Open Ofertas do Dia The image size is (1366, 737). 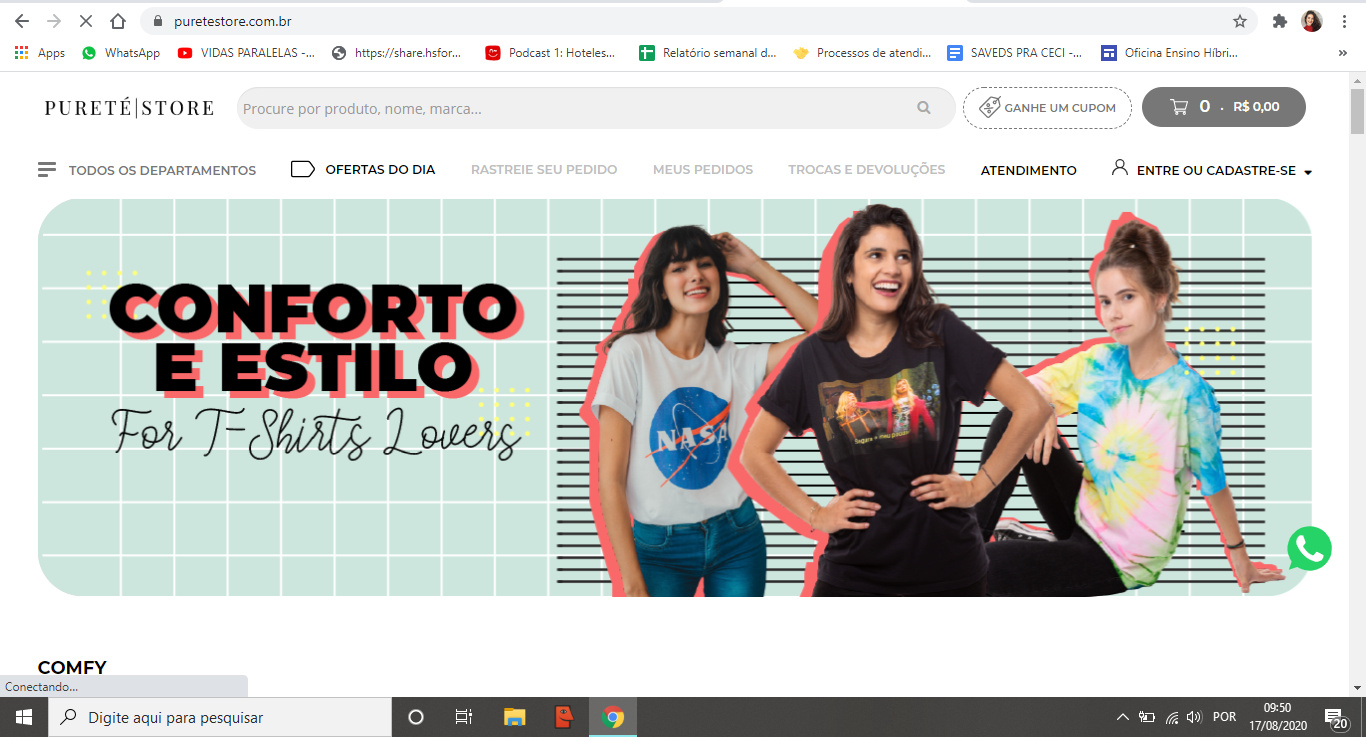(x=363, y=169)
